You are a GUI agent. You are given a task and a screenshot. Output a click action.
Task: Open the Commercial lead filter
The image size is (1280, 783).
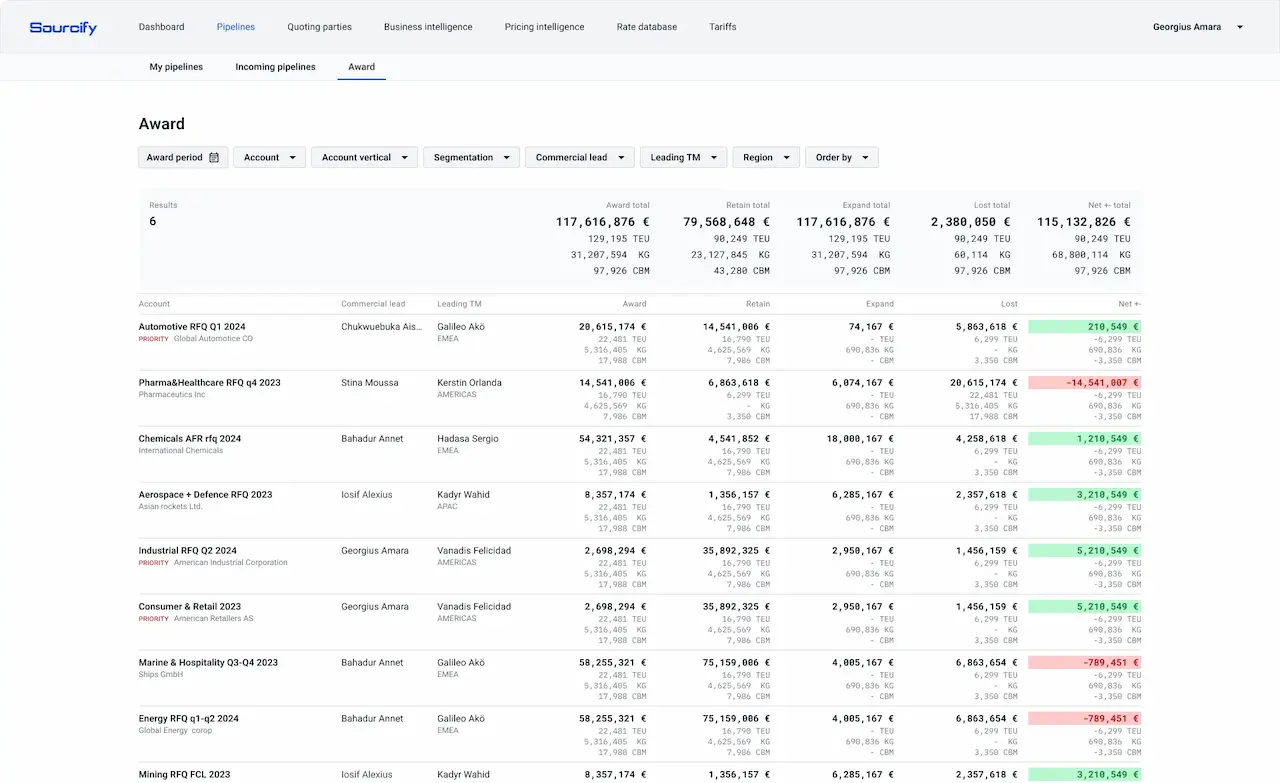[x=579, y=157]
